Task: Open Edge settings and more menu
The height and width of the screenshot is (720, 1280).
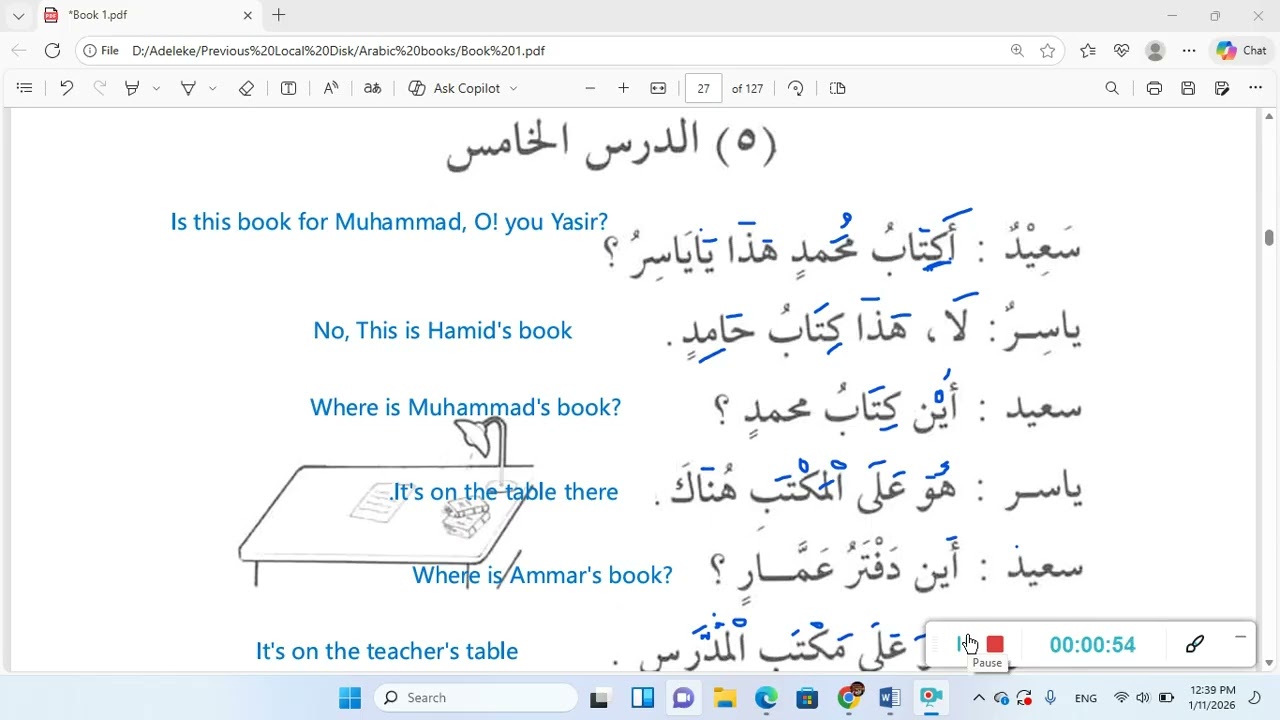Action: point(1189,50)
